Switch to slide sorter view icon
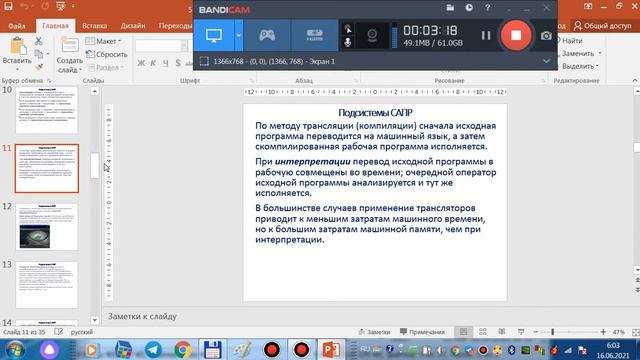The width and height of the screenshot is (640, 360). pyautogui.click(x=482, y=332)
